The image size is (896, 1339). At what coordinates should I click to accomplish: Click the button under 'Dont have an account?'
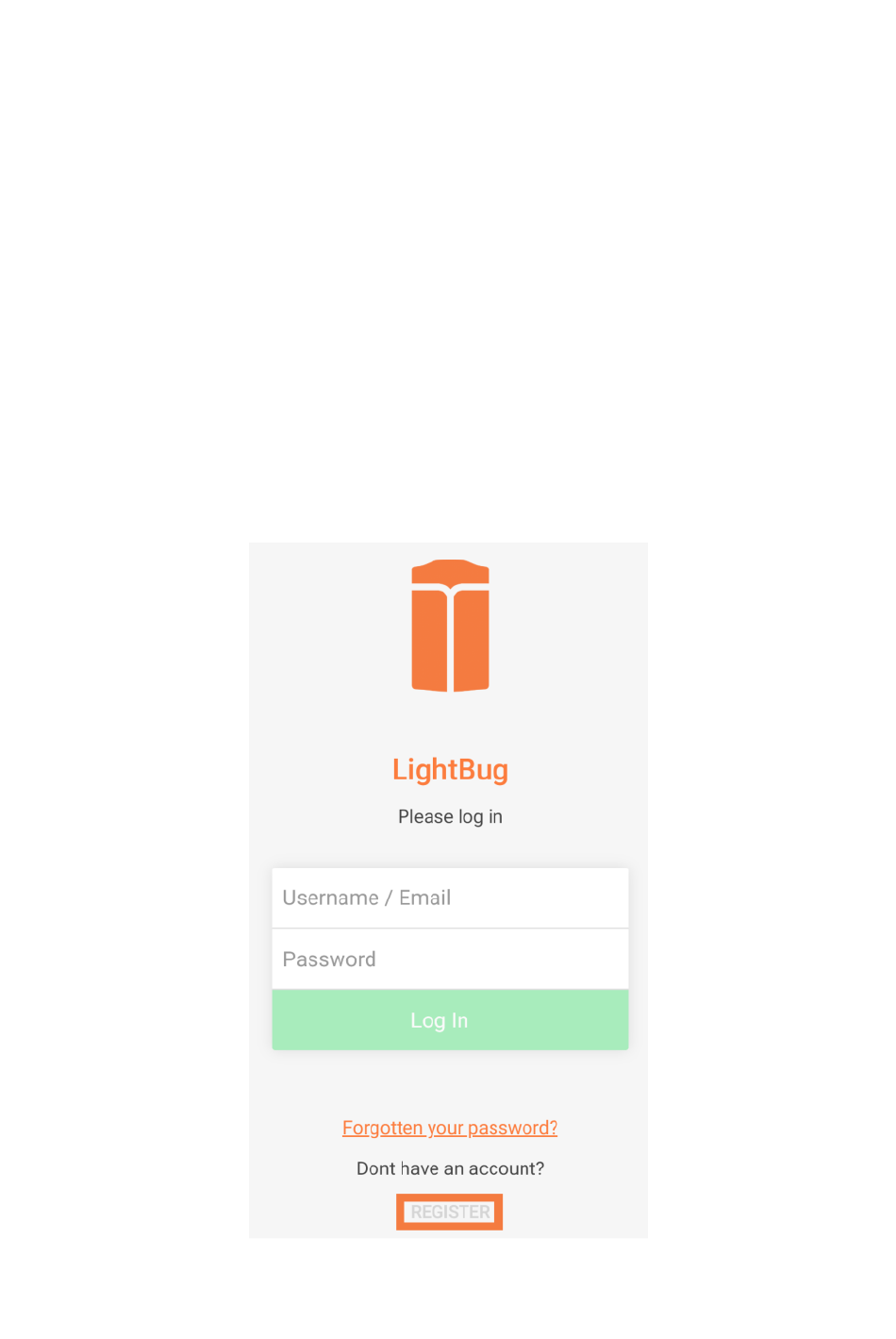pyautogui.click(x=449, y=1212)
